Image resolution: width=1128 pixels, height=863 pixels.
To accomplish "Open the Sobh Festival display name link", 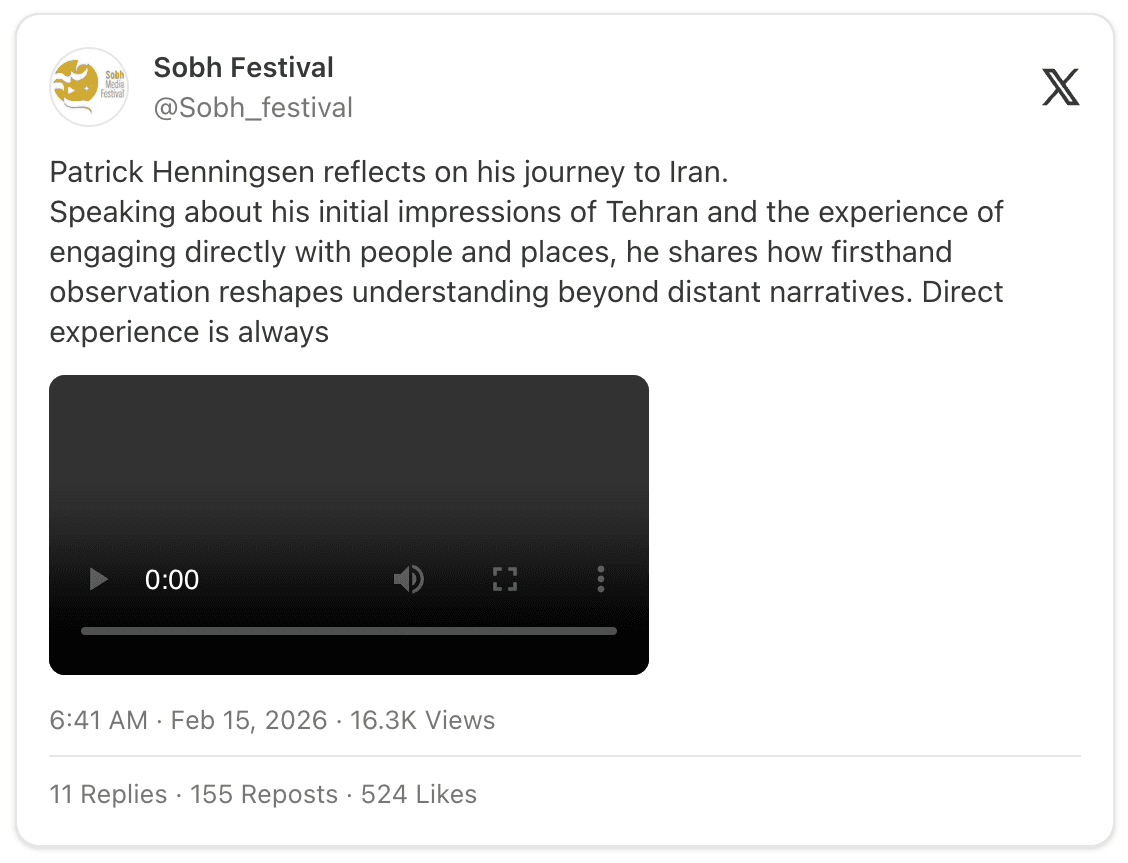I will pyautogui.click(x=243, y=68).
